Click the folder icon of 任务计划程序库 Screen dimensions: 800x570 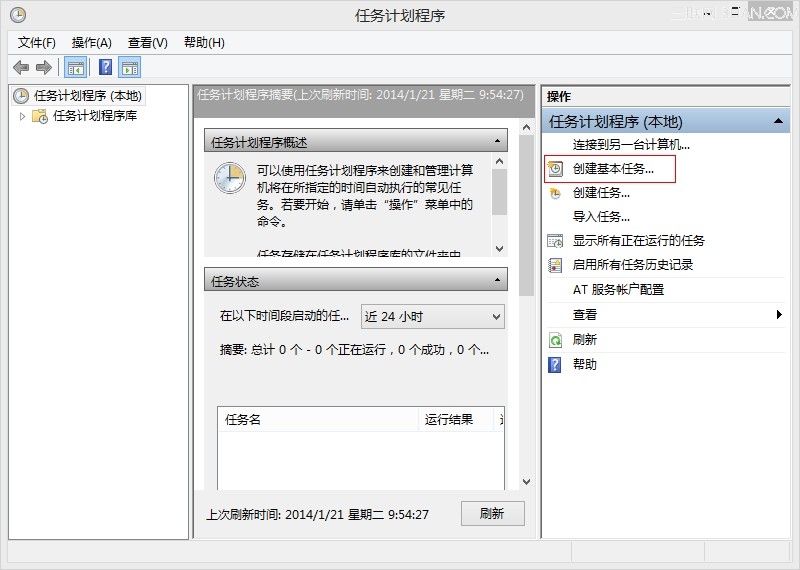click(40, 116)
